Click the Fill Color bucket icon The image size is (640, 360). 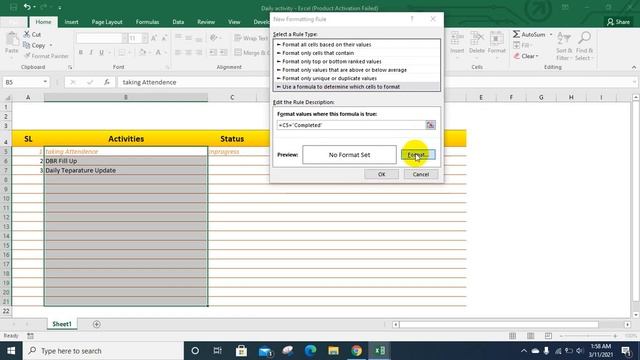[x=142, y=52]
